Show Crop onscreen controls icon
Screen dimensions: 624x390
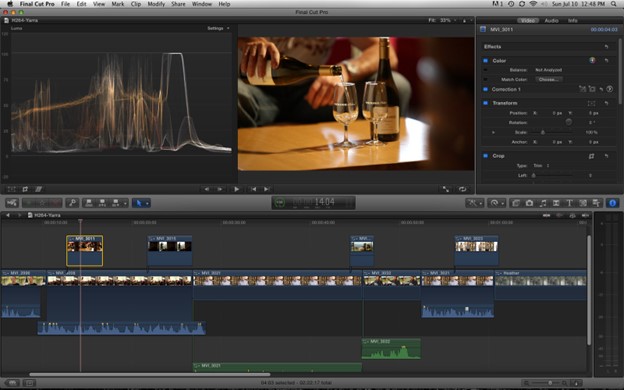tap(591, 156)
